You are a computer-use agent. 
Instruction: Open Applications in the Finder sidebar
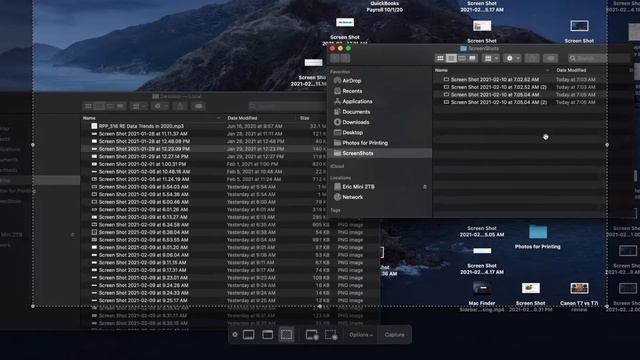357,101
